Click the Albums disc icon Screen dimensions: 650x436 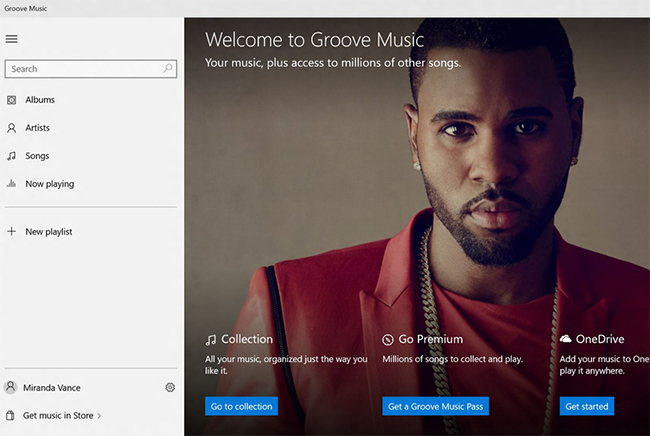(12, 100)
